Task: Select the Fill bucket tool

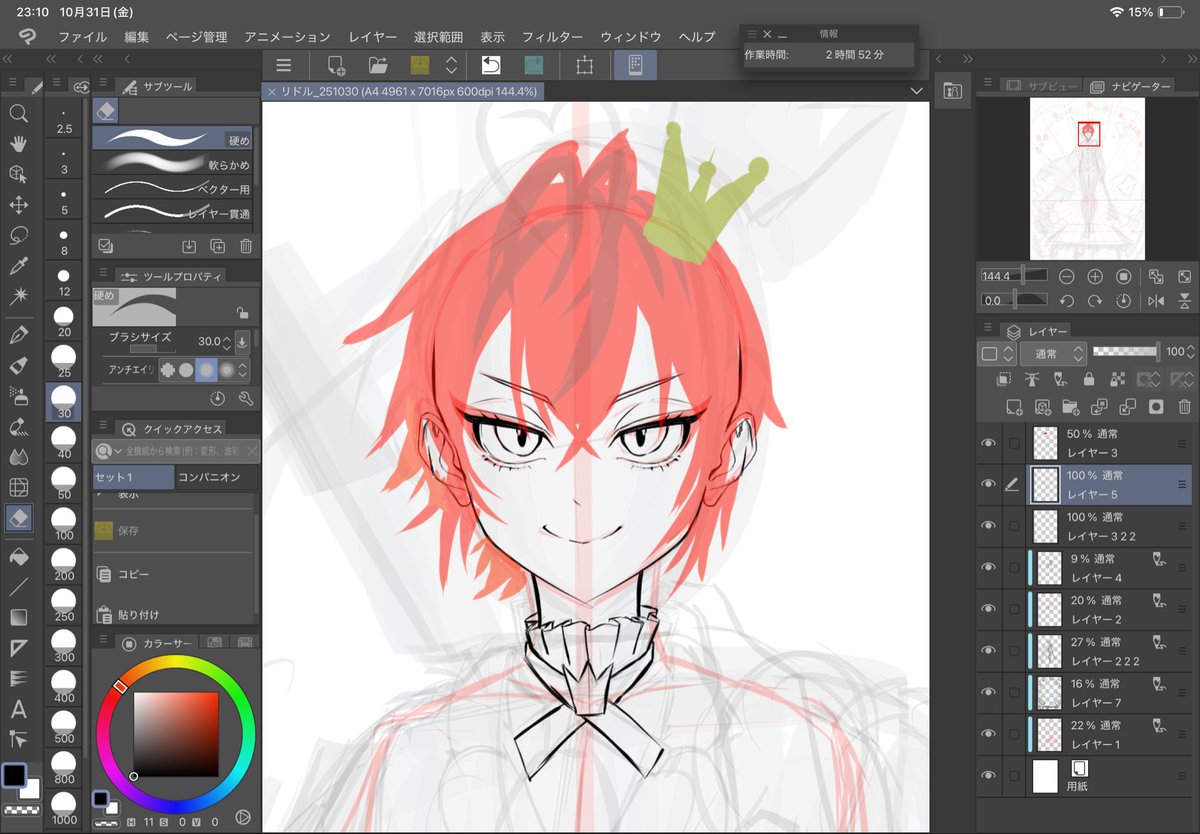Action: click(x=18, y=556)
